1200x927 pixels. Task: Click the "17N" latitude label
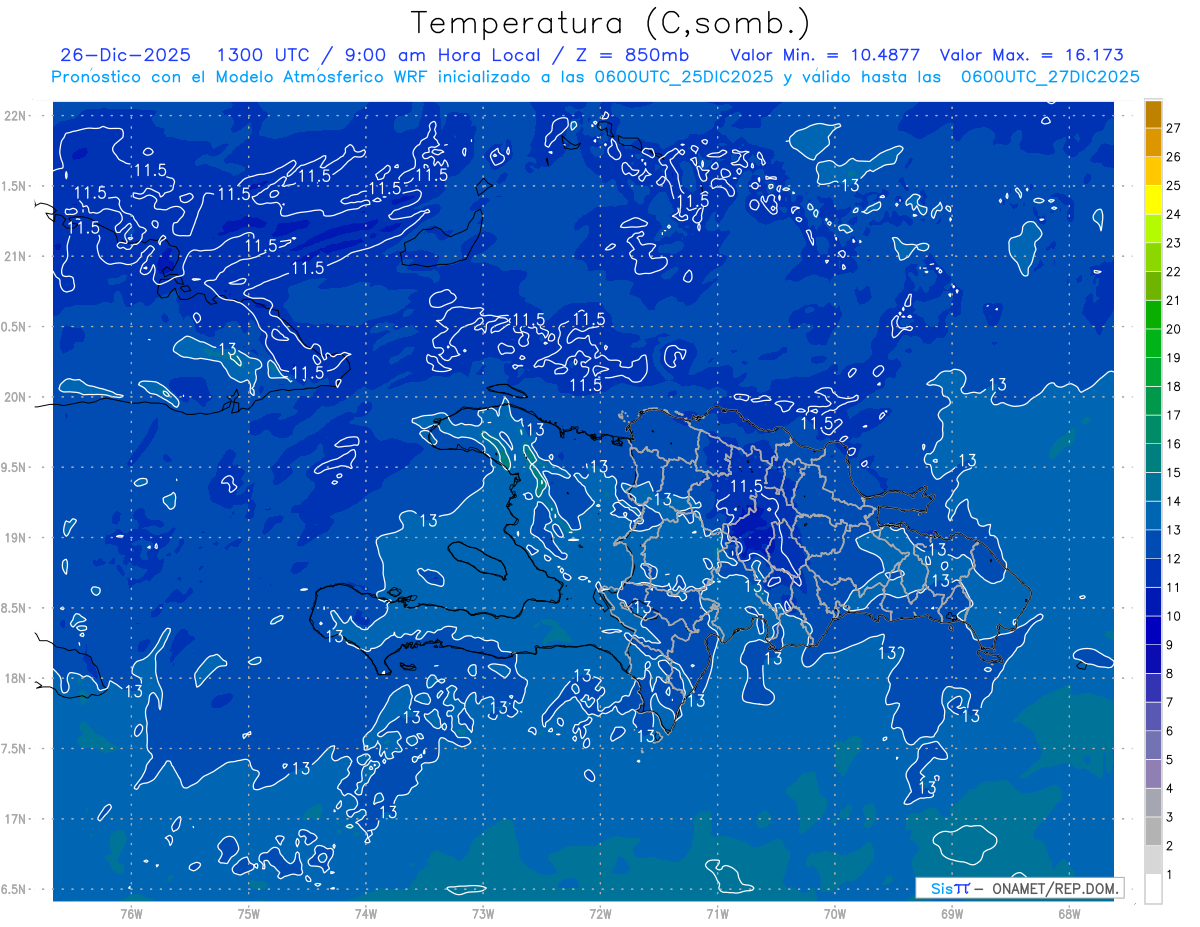pos(16,819)
